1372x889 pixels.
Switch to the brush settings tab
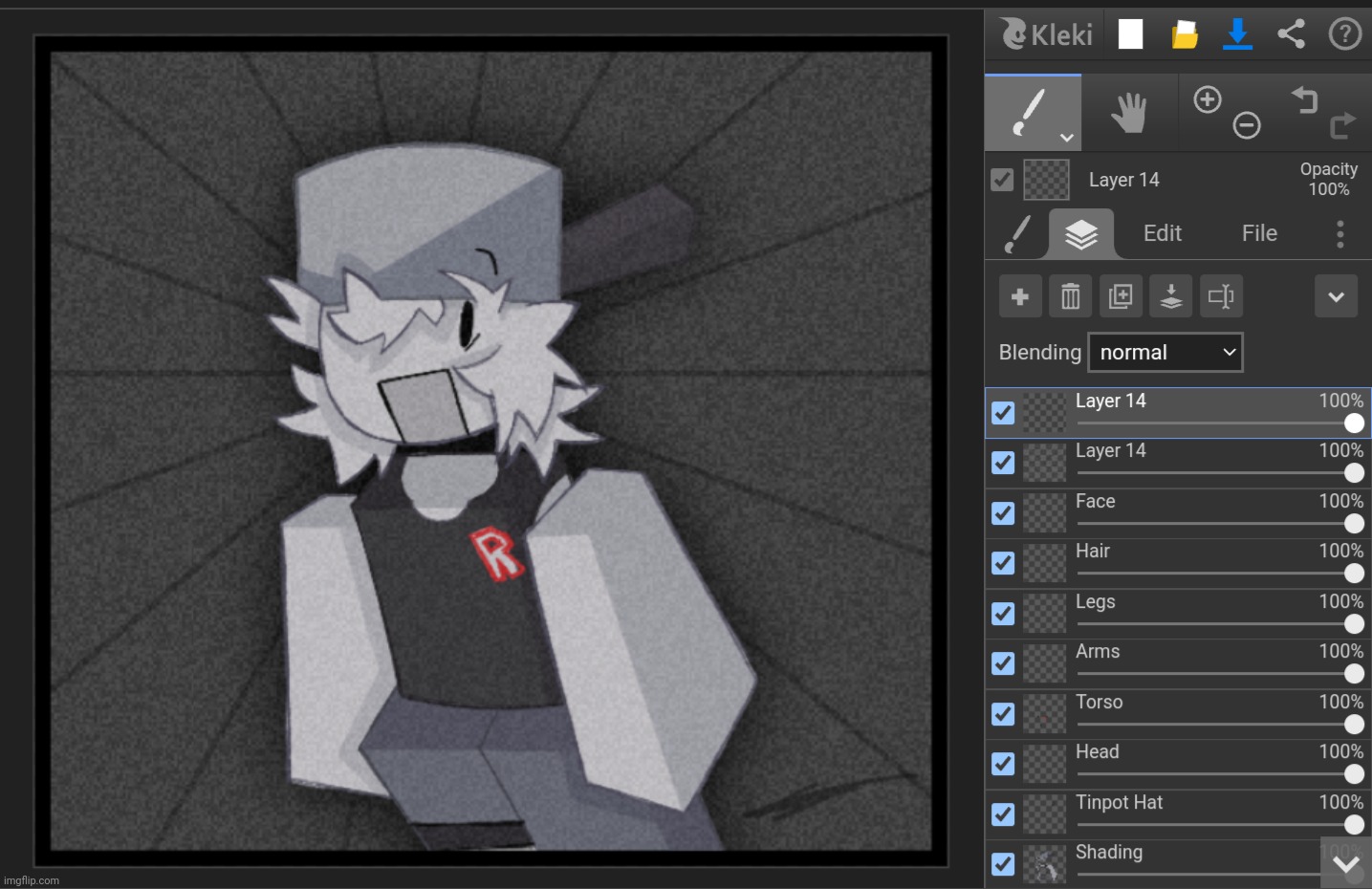pyautogui.click(x=1018, y=234)
